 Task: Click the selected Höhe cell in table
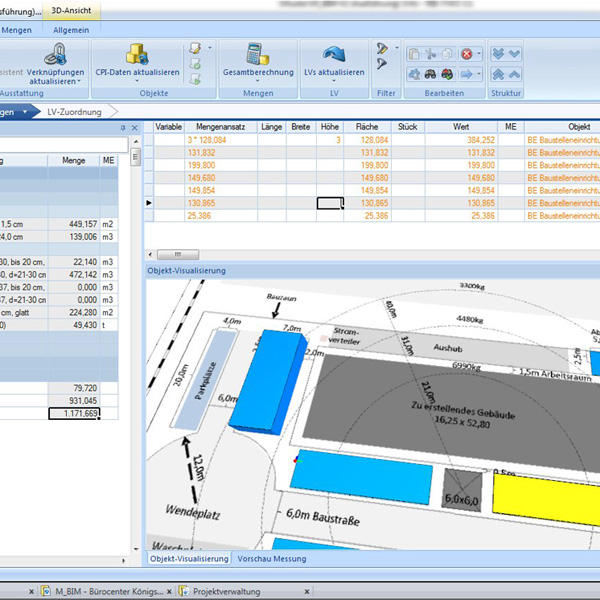click(329, 203)
